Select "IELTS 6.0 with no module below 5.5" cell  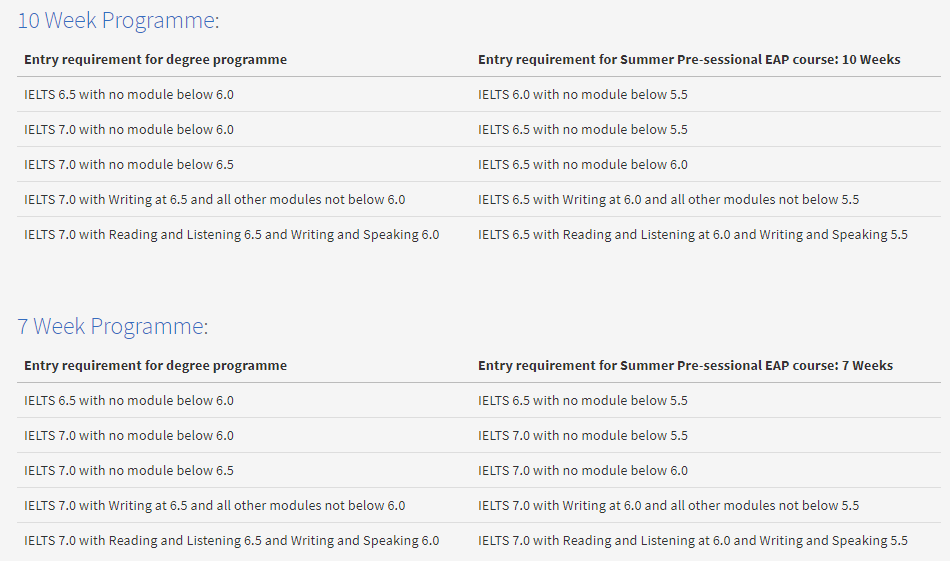[x=583, y=95]
